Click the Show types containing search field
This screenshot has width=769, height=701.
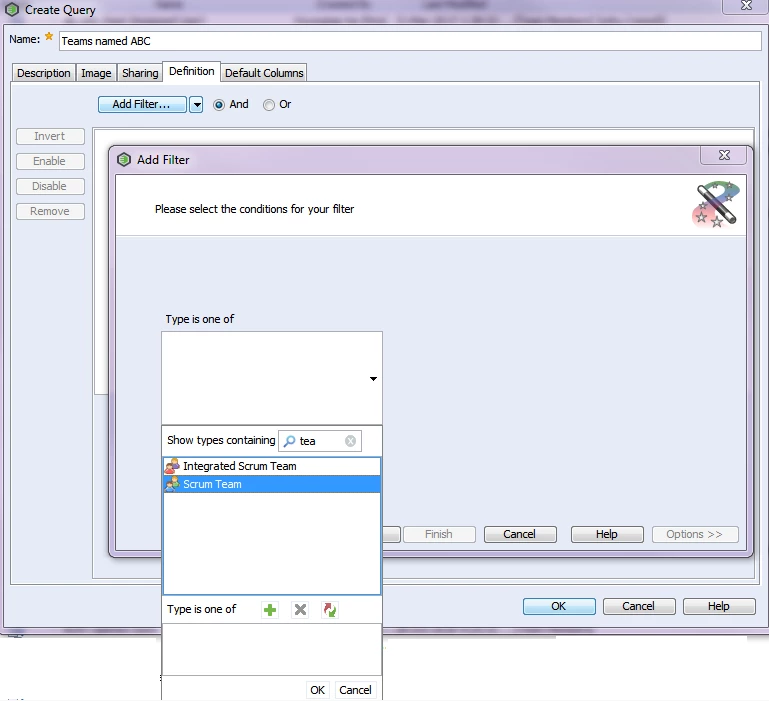320,441
